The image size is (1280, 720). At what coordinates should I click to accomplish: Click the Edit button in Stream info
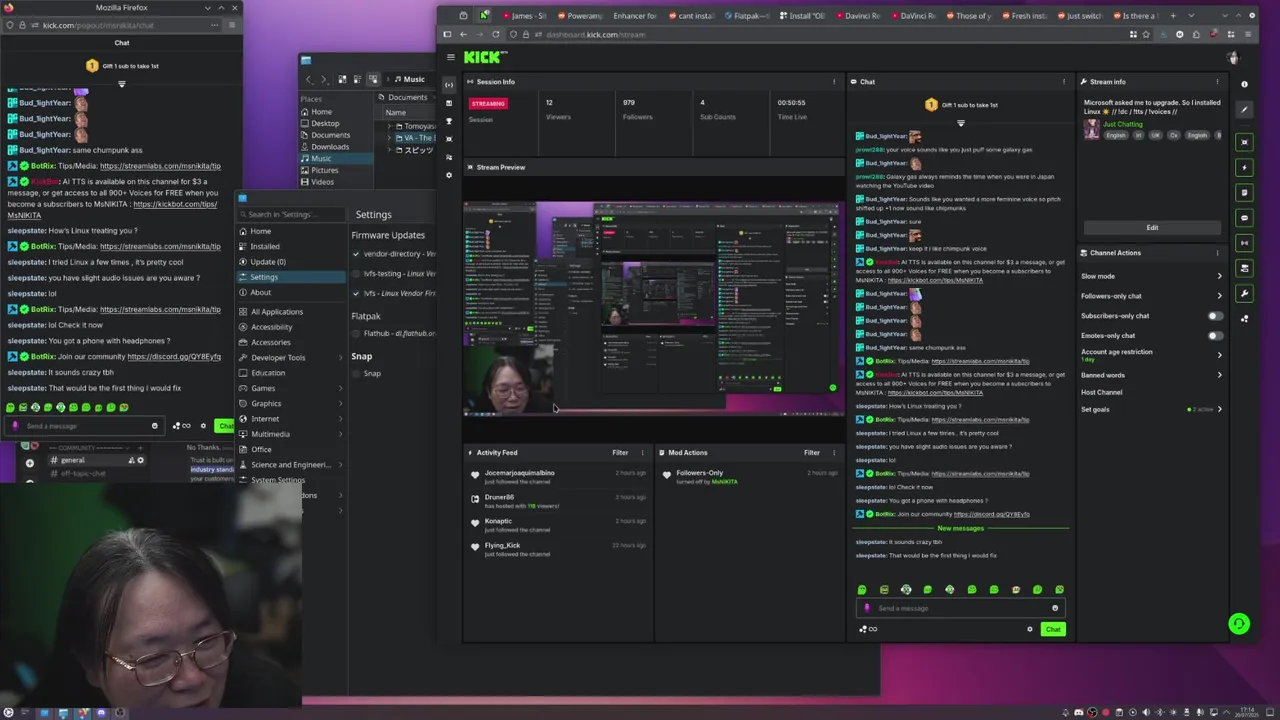click(x=1152, y=228)
